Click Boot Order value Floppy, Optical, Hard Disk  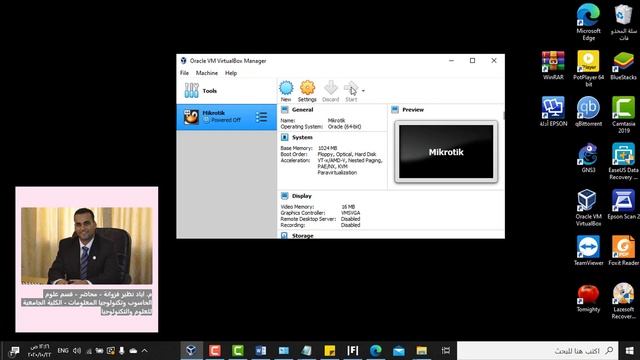pyautogui.click(x=347, y=154)
